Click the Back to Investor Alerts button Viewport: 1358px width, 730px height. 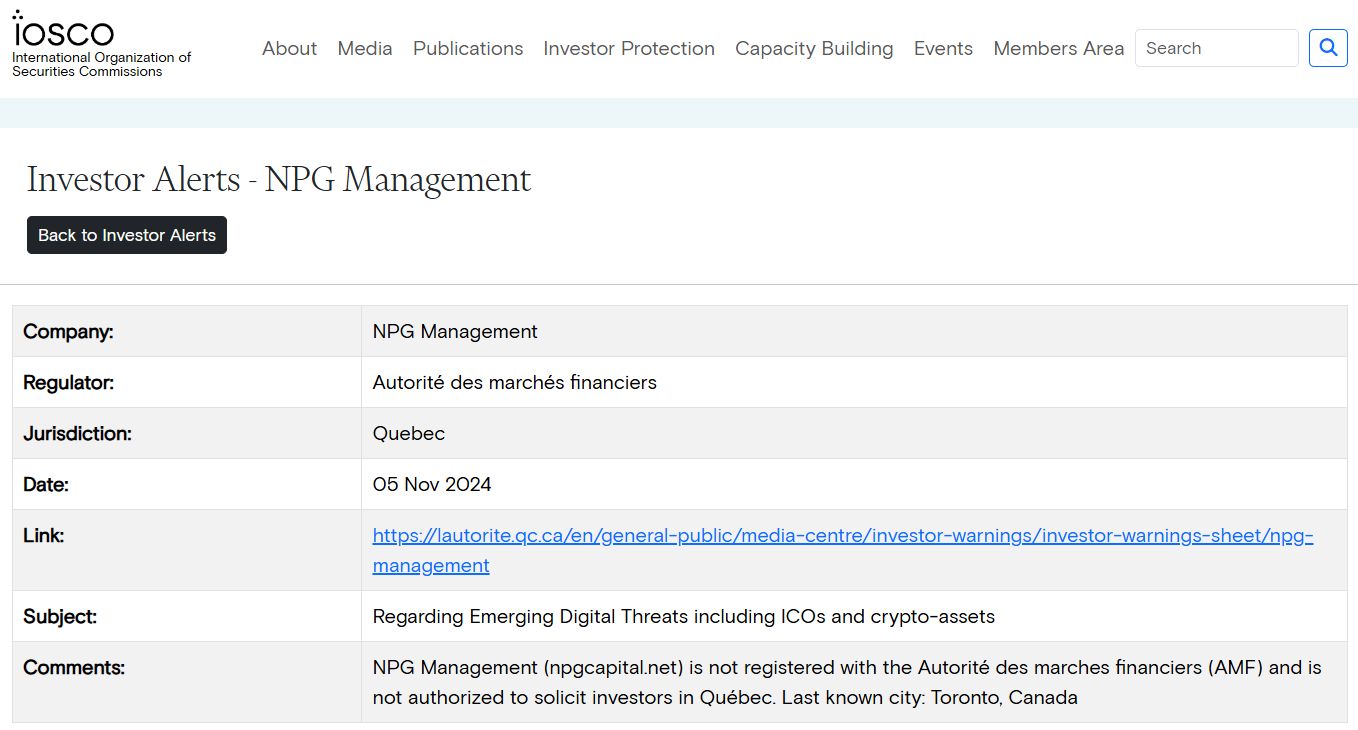click(x=127, y=235)
